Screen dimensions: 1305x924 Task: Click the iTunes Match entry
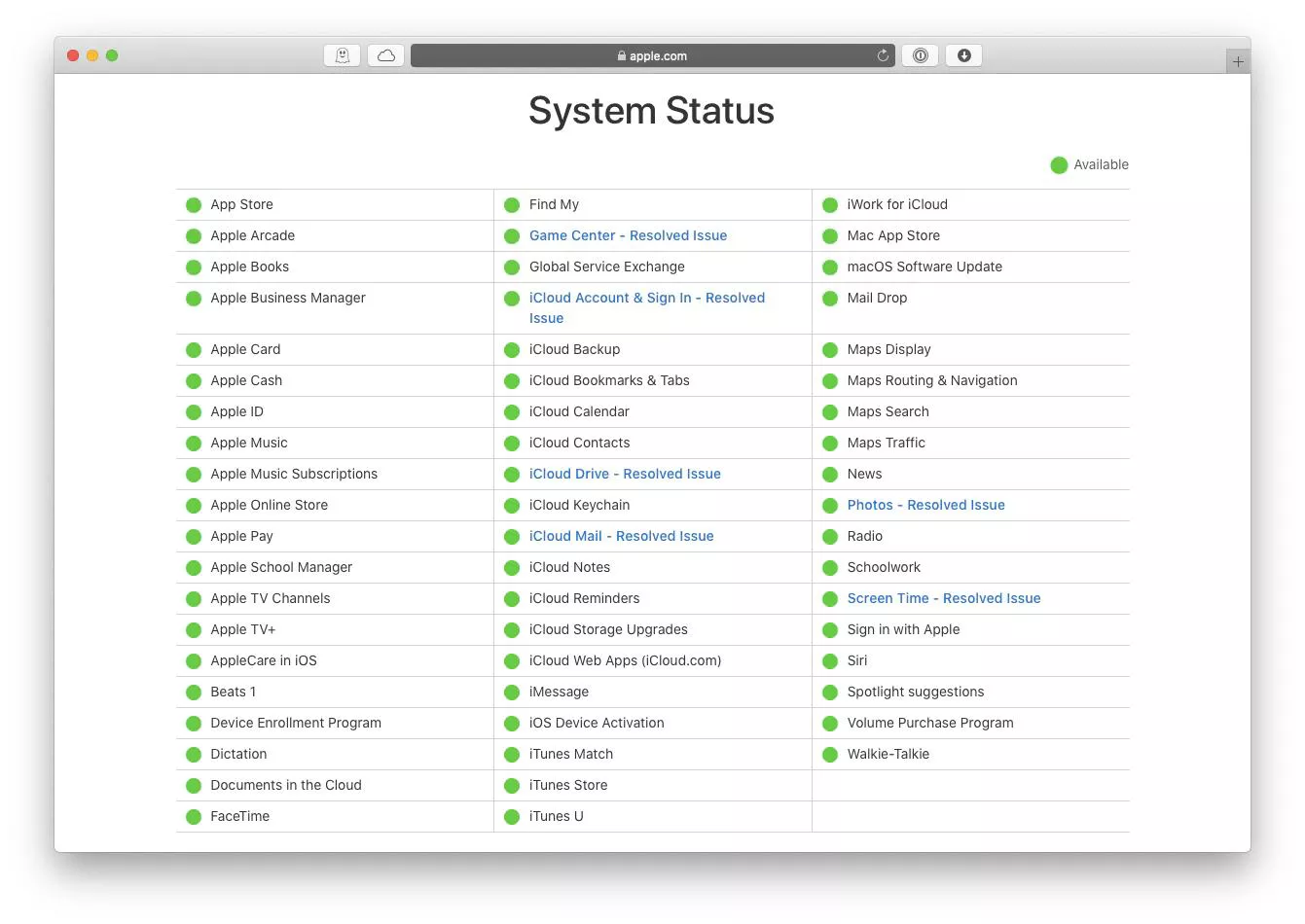571,754
